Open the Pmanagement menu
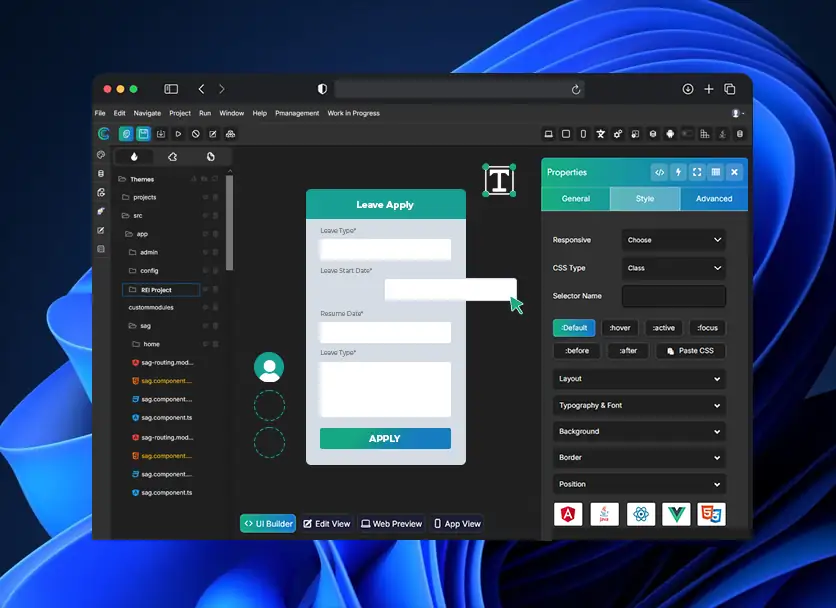 297,113
